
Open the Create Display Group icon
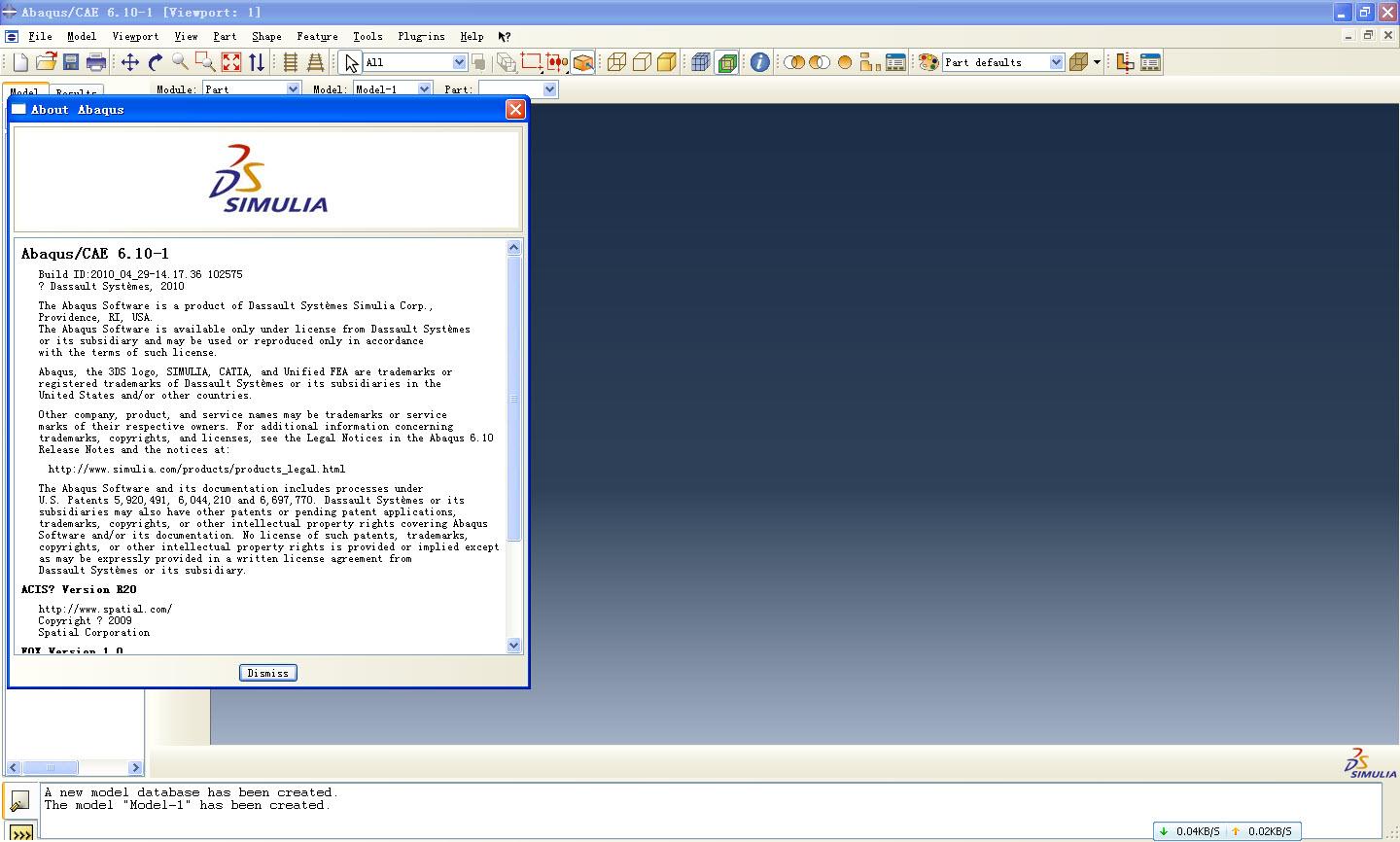point(870,62)
